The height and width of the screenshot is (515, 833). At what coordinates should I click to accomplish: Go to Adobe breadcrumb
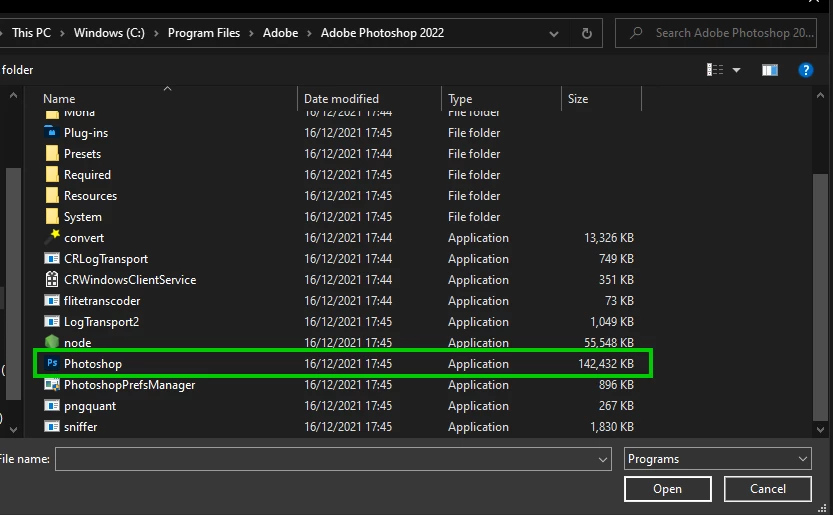tap(280, 33)
